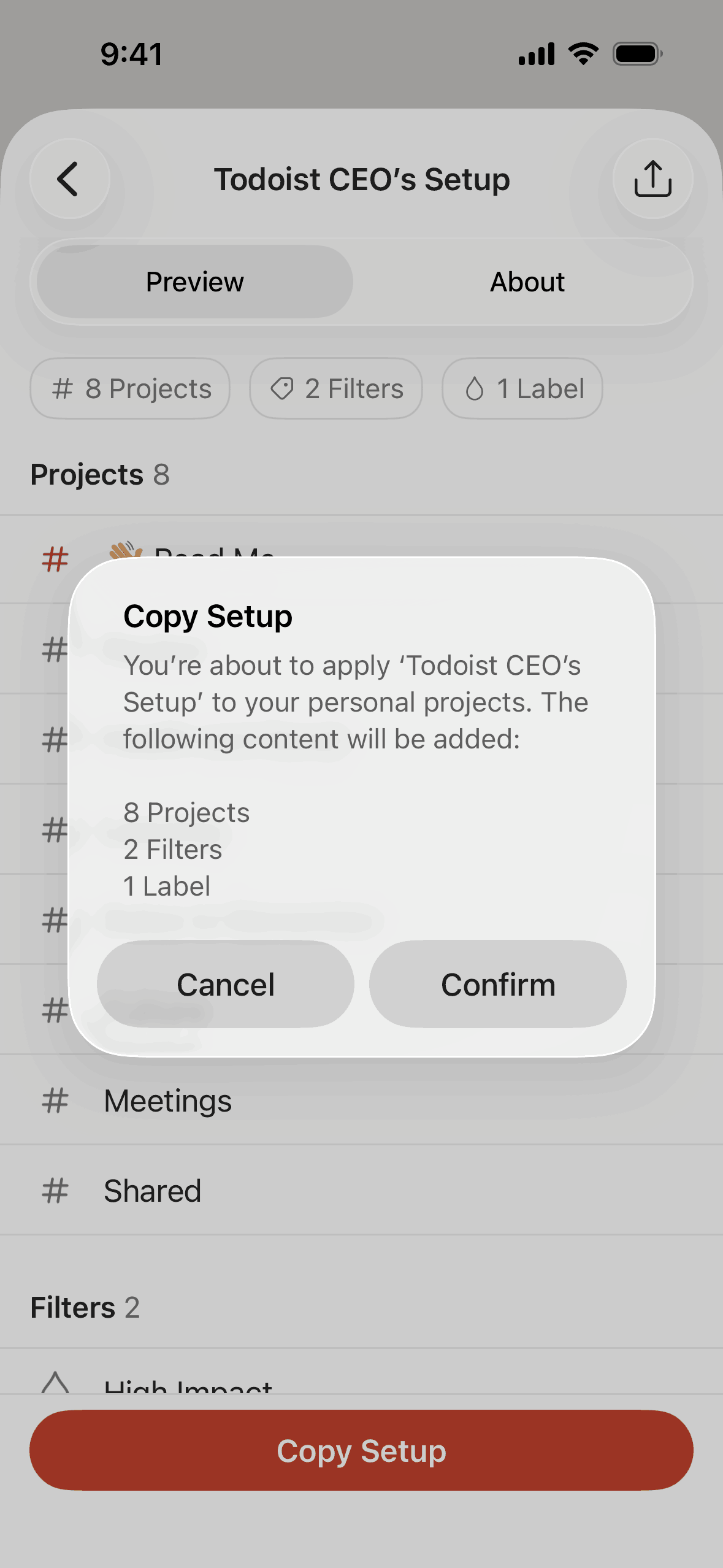
Task: Tap the back arrow icon
Action: click(x=69, y=179)
